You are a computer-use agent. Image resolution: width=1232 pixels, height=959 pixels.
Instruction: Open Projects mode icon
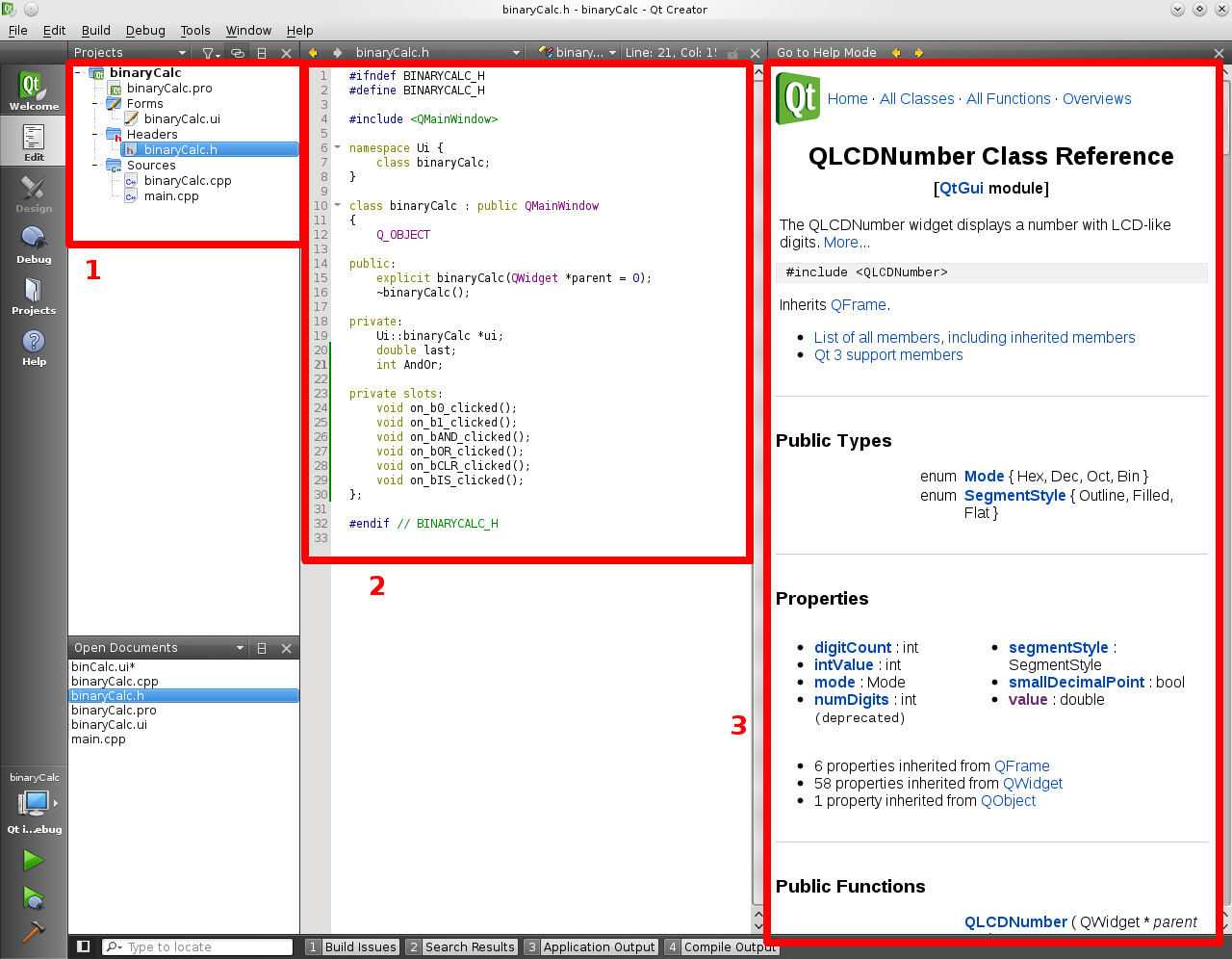[34, 295]
